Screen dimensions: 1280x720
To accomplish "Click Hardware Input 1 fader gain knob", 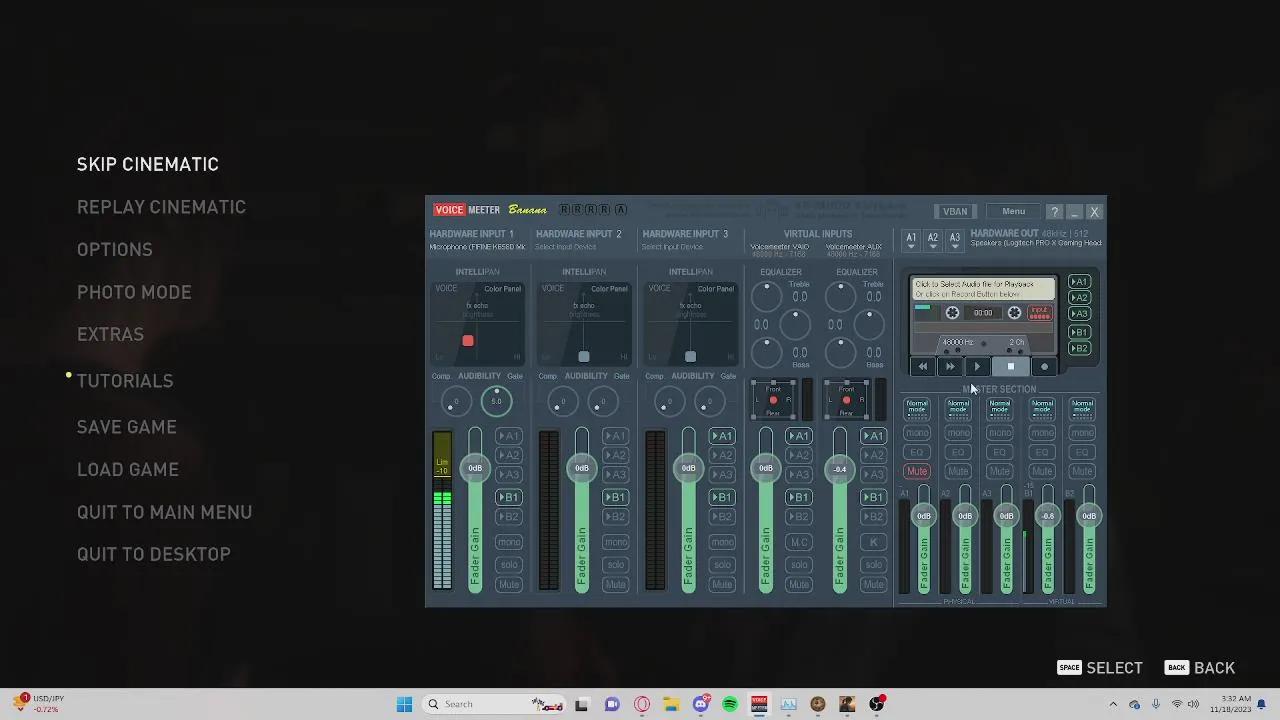I will point(475,468).
